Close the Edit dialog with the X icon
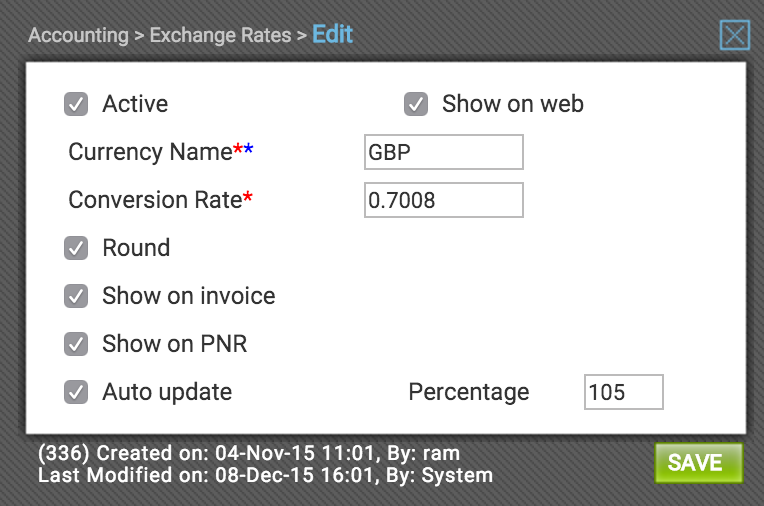The width and height of the screenshot is (764, 506). pyautogui.click(x=735, y=35)
